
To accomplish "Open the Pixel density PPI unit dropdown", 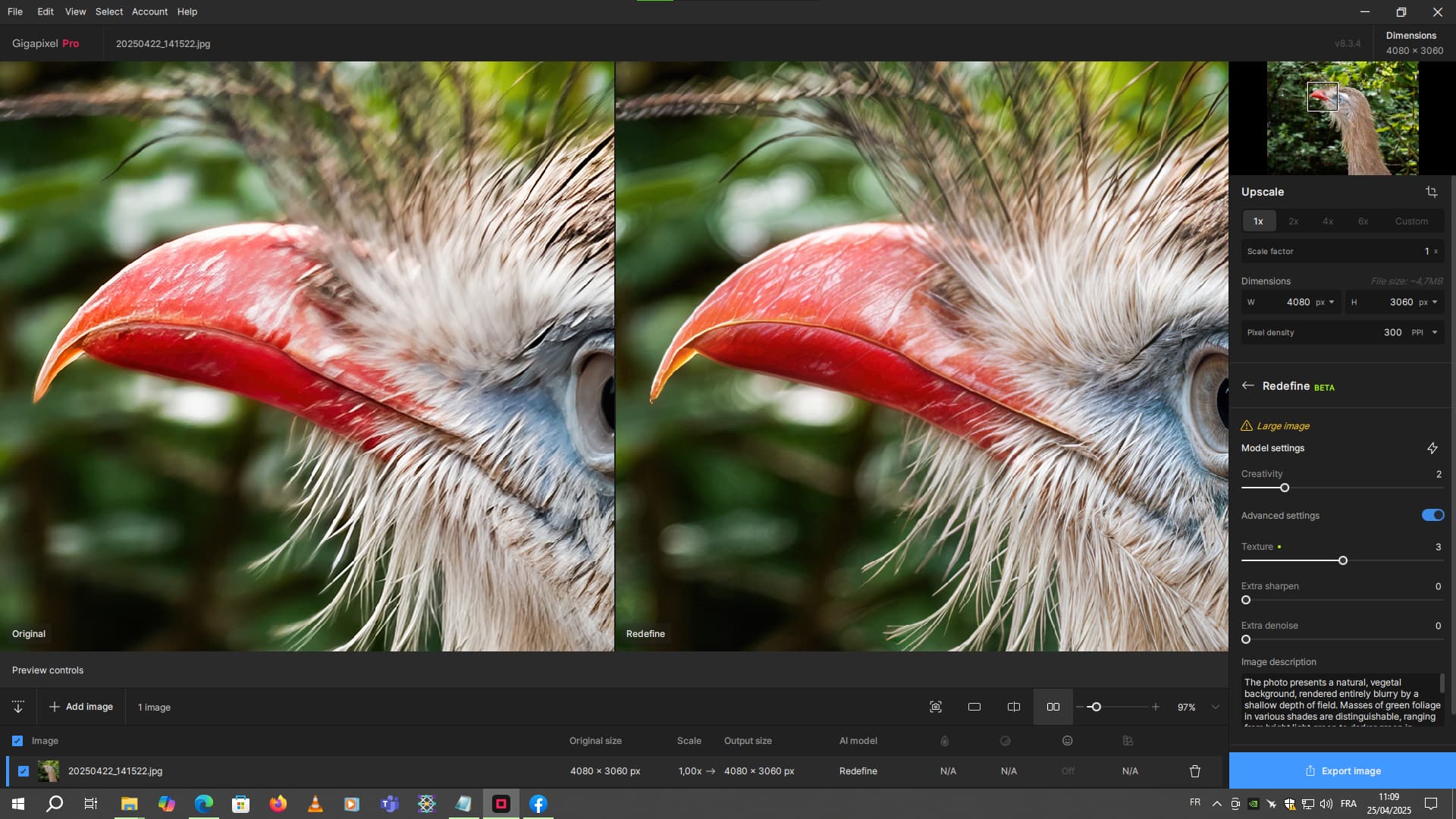I will tap(1434, 333).
